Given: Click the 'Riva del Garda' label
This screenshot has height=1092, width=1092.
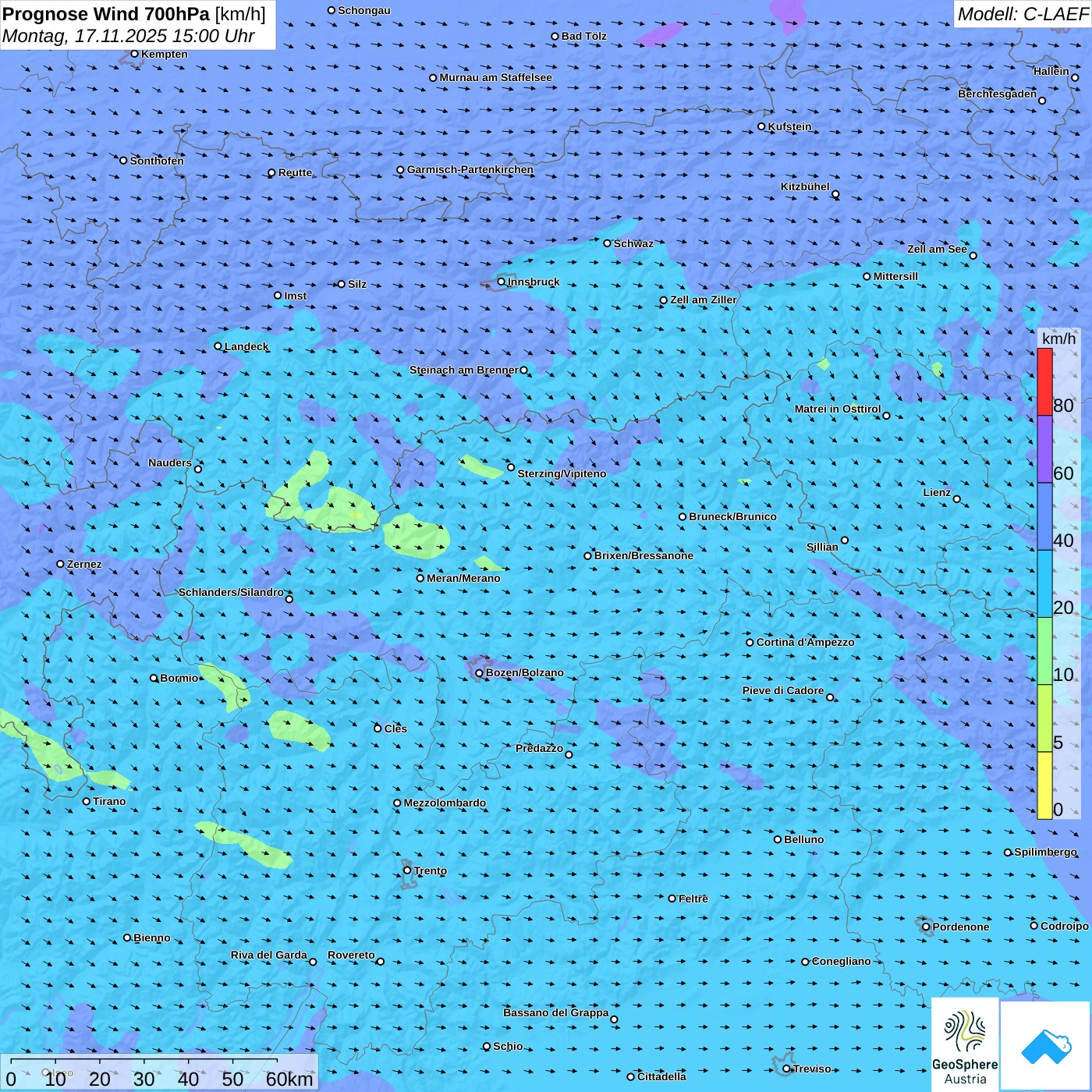Looking at the screenshot, I should [269, 955].
